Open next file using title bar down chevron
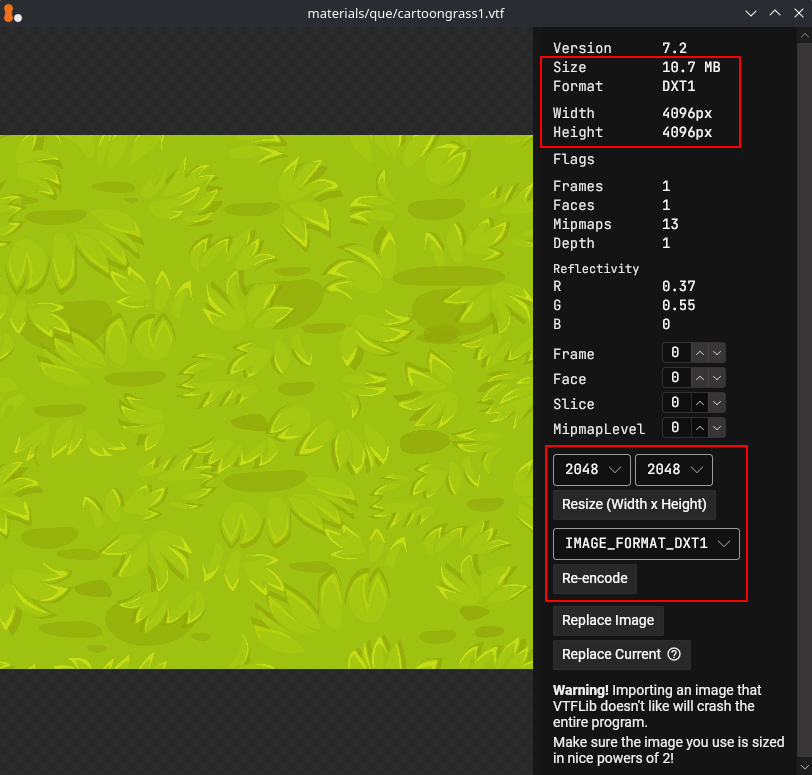 pos(753,14)
